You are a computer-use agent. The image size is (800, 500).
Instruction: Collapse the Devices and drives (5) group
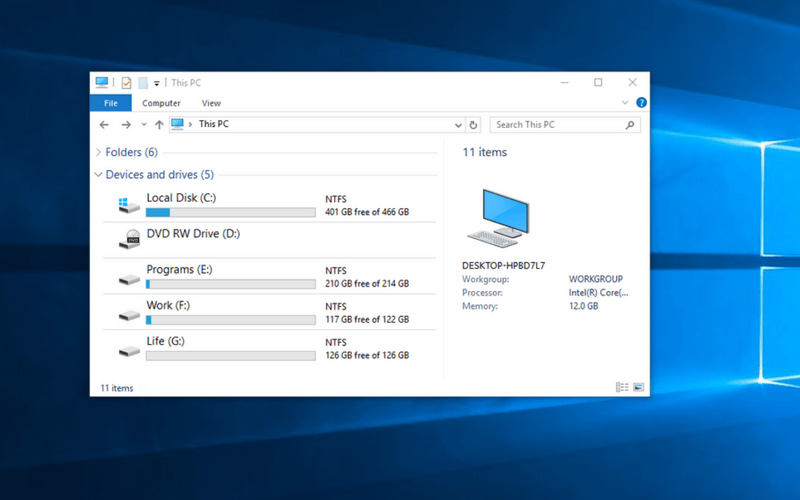98,174
